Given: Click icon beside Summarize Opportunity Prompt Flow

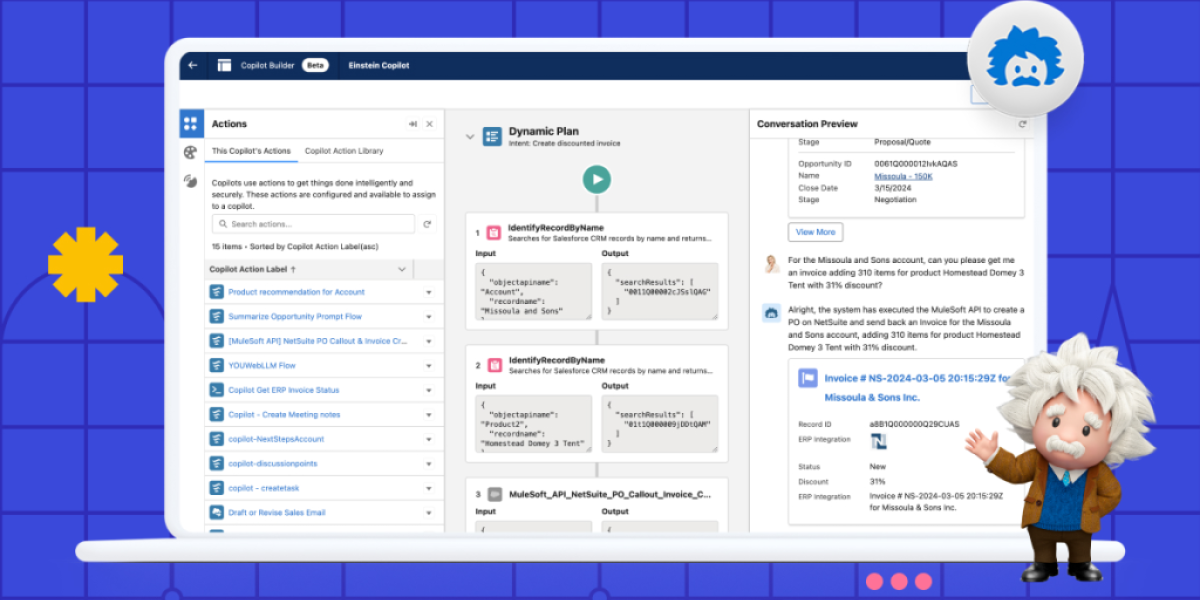Looking at the screenshot, I should click(216, 316).
